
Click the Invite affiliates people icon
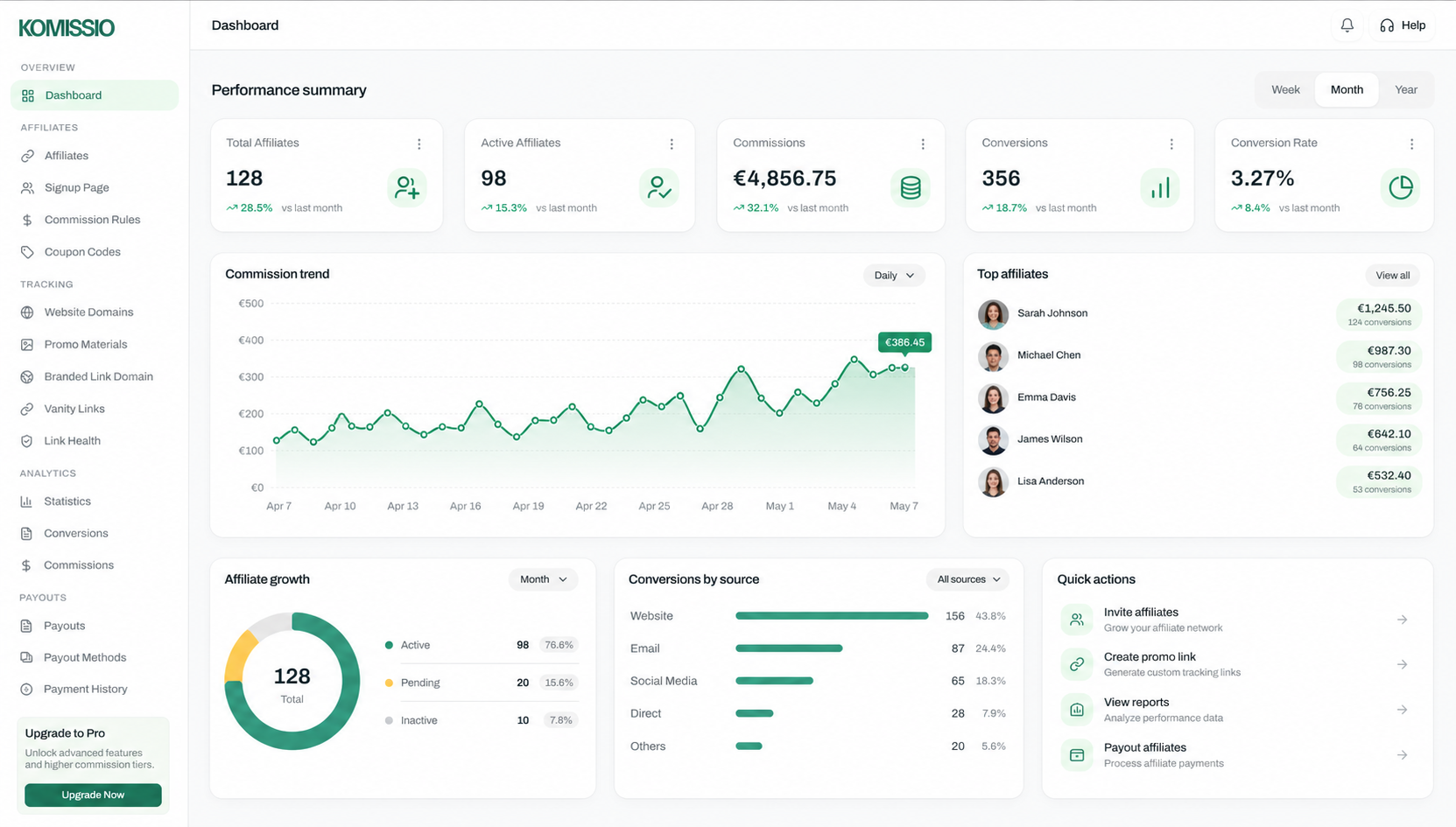pyautogui.click(x=1077, y=620)
